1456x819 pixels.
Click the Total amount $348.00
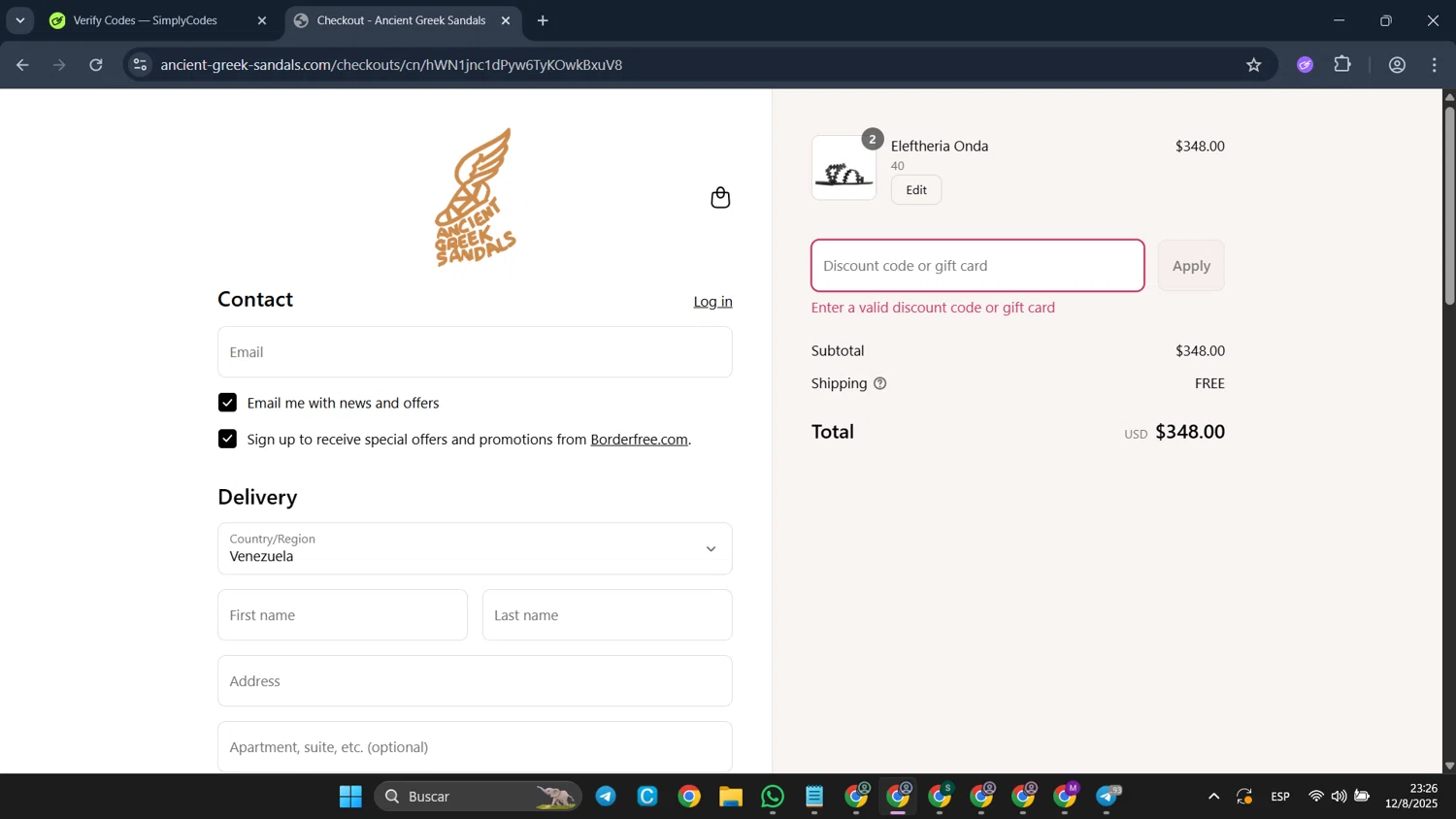pyautogui.click(x=1190, y=432)
